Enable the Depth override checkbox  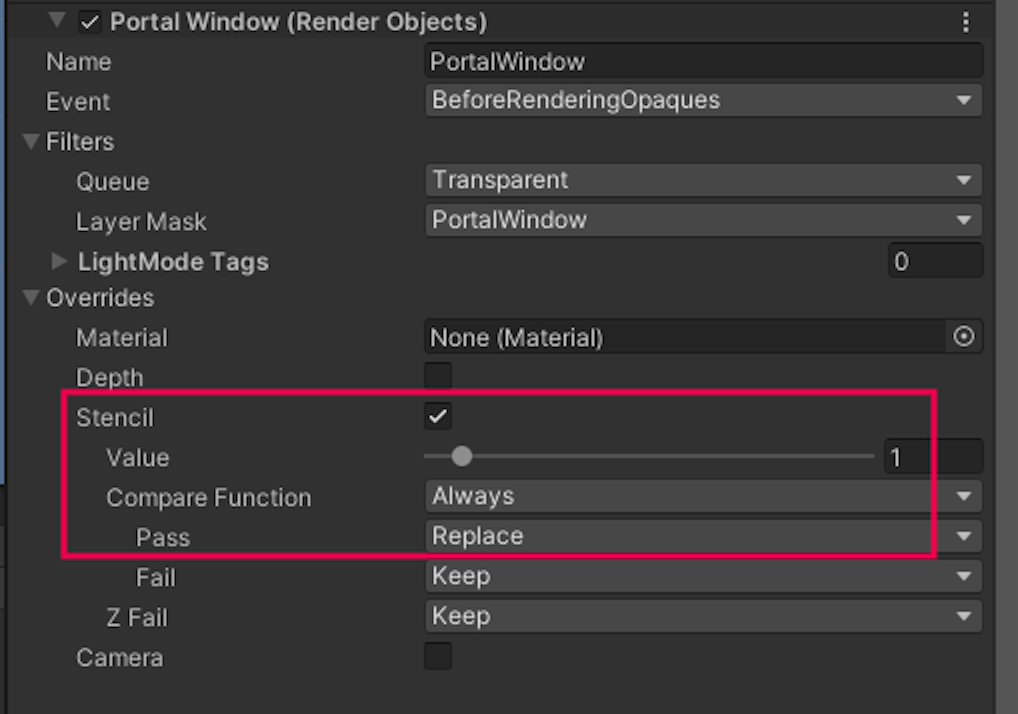point(438,377)
